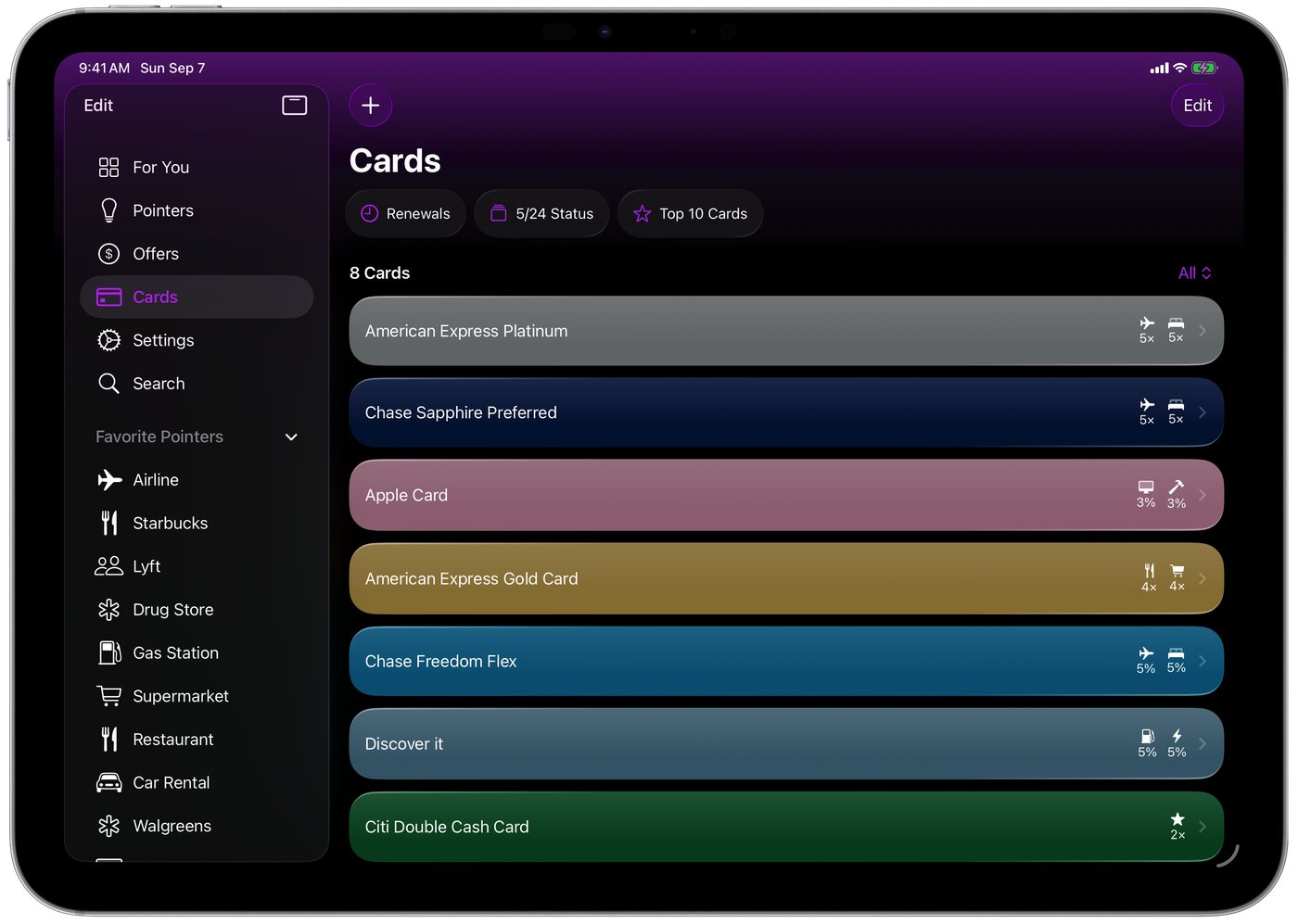Switch to the Offers section
This screenshot has width=1298, height=924.
coord(156,254)
